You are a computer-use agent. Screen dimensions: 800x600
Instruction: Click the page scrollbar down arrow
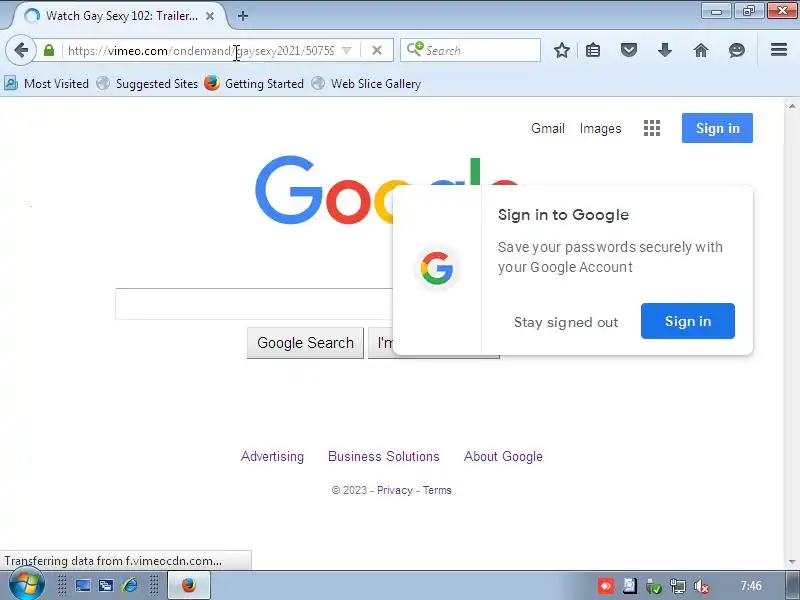pyautogui.click(x=791, y=562)
